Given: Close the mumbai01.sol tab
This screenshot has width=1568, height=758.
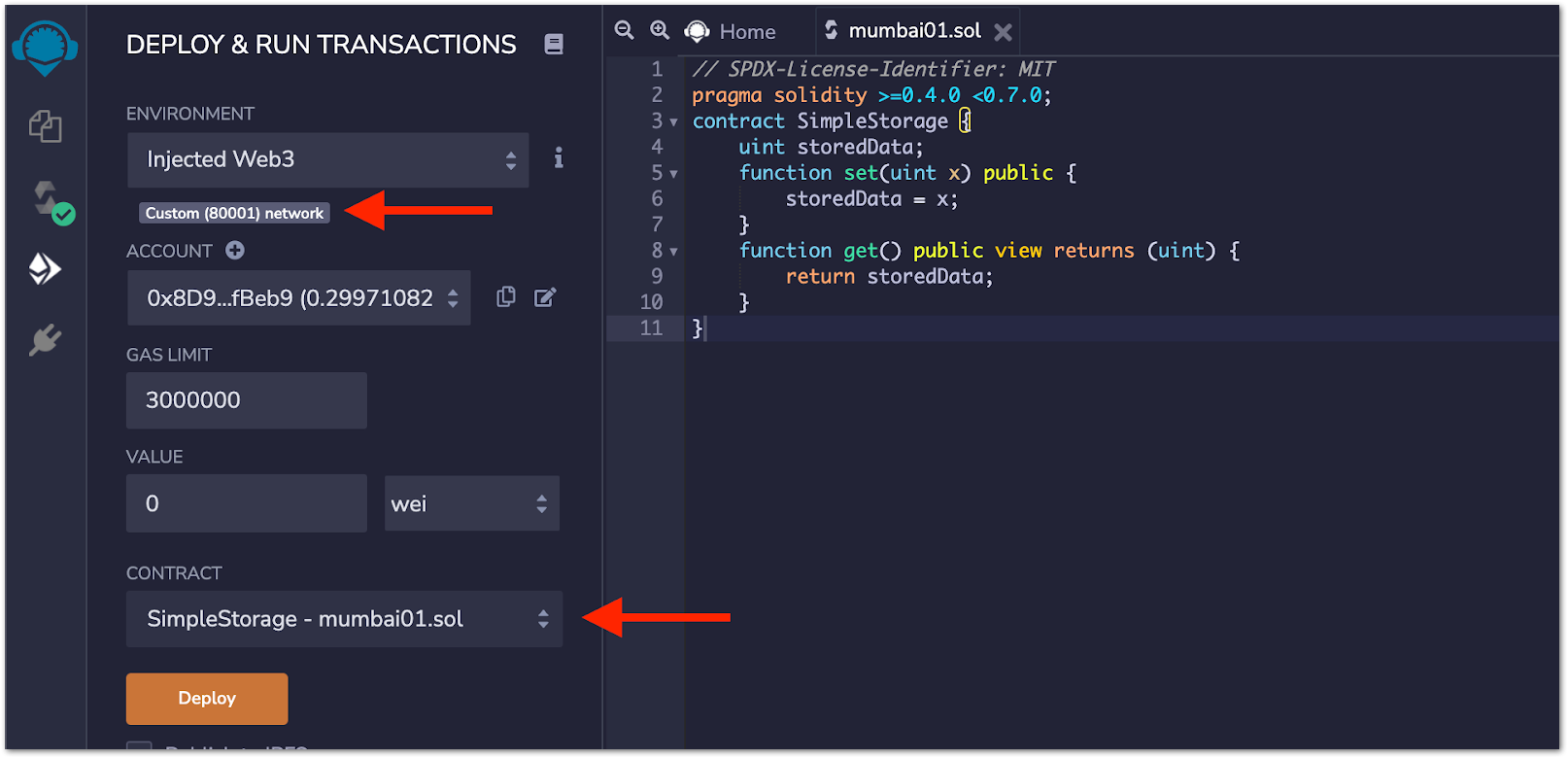Looking at the screenshot, I should coord(1004,32).
